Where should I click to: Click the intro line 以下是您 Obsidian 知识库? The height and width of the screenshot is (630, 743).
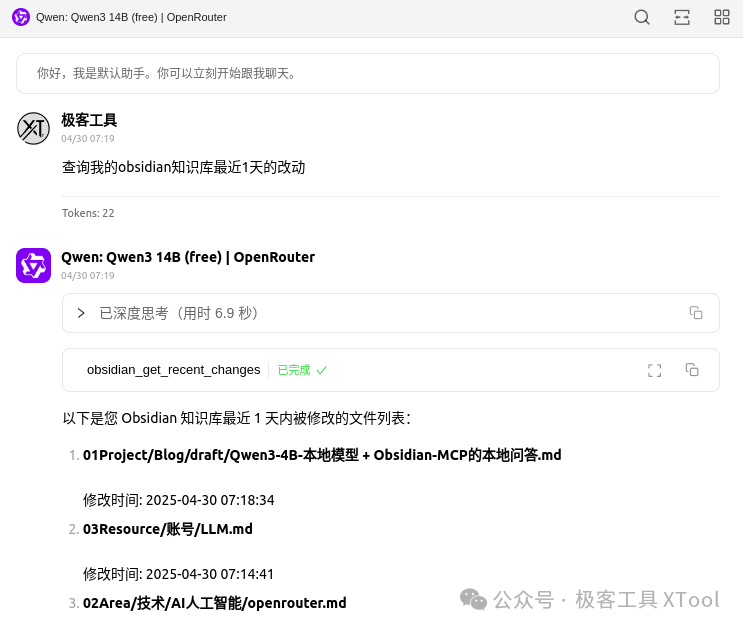coord(236,418)
